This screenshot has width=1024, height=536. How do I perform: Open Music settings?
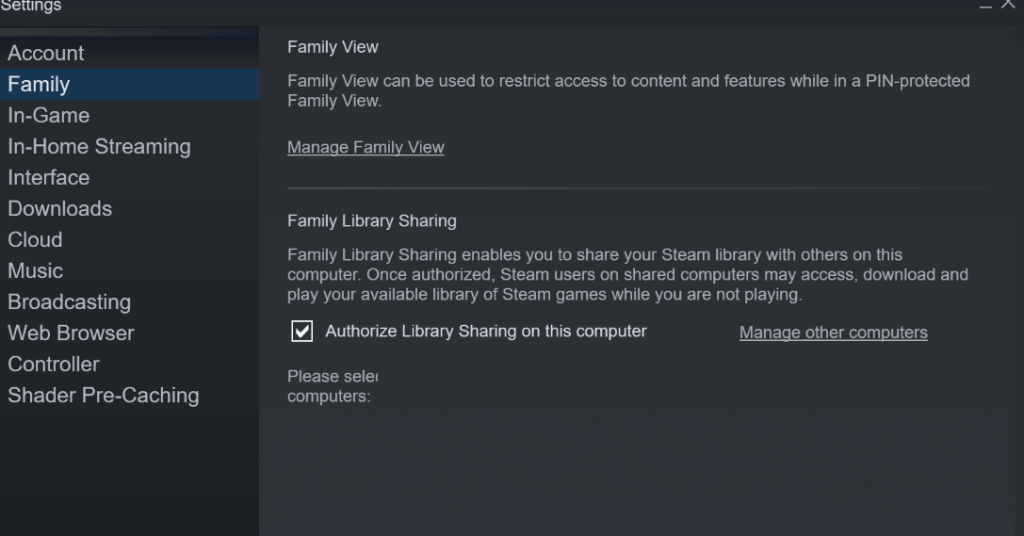(35, 270)
